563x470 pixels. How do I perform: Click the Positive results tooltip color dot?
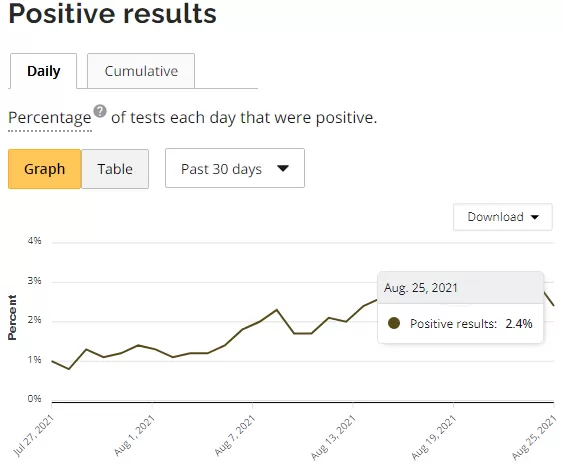click(x=394, y=323)
